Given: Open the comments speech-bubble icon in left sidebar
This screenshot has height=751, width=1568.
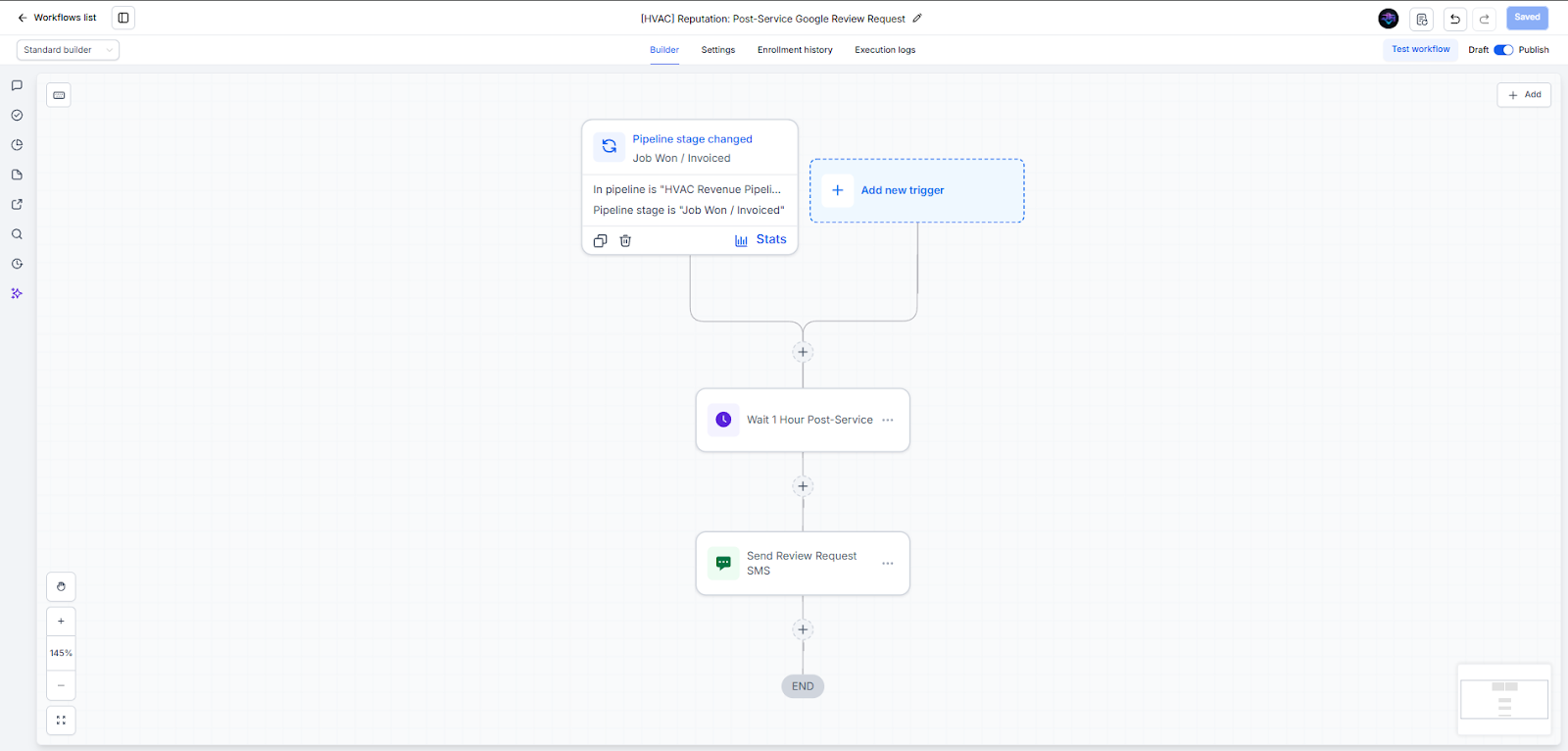Looking at the screenshot, I should (x=17, y=85).
